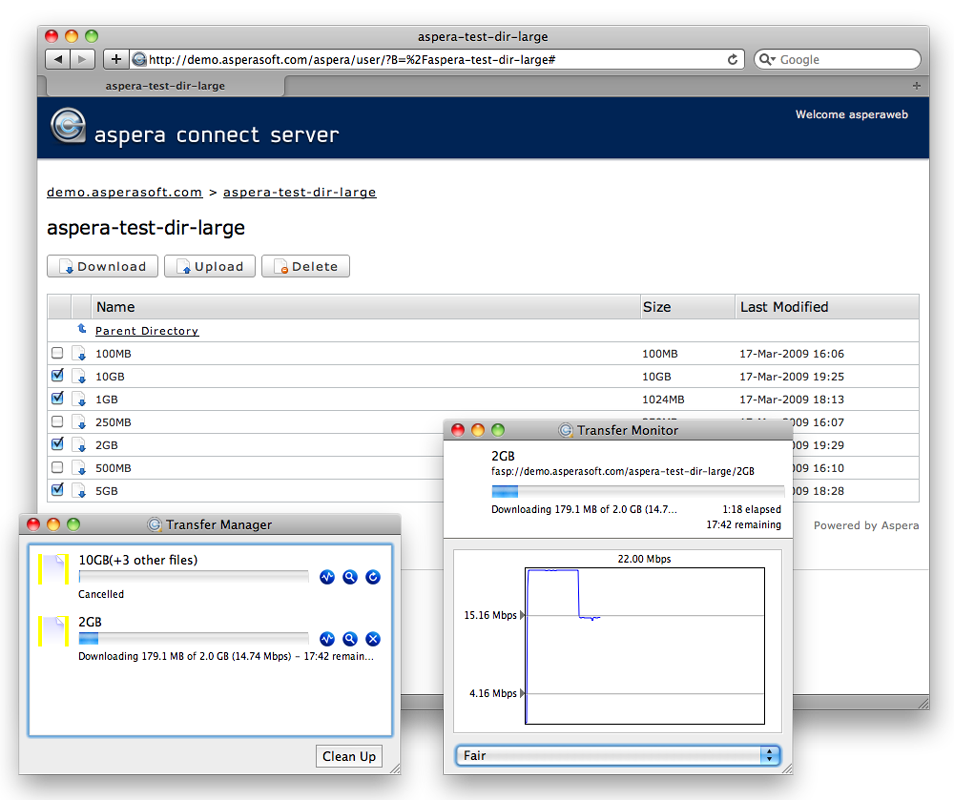Click download icon beside 100MB file
The width and height of the screenshot is (954, 800).
[79, 354]
